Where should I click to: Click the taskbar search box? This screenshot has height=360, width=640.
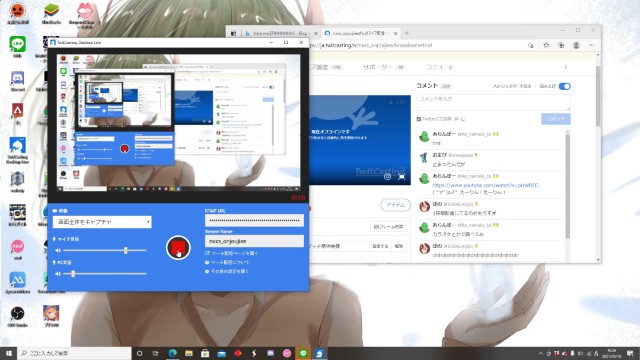(75, 353)
